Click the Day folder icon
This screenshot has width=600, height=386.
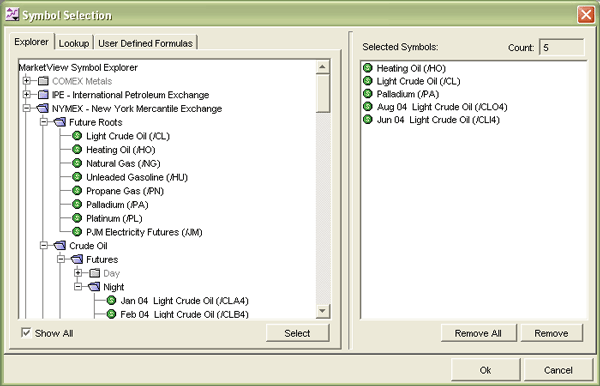pyautogui.click(x=95, y=273)
